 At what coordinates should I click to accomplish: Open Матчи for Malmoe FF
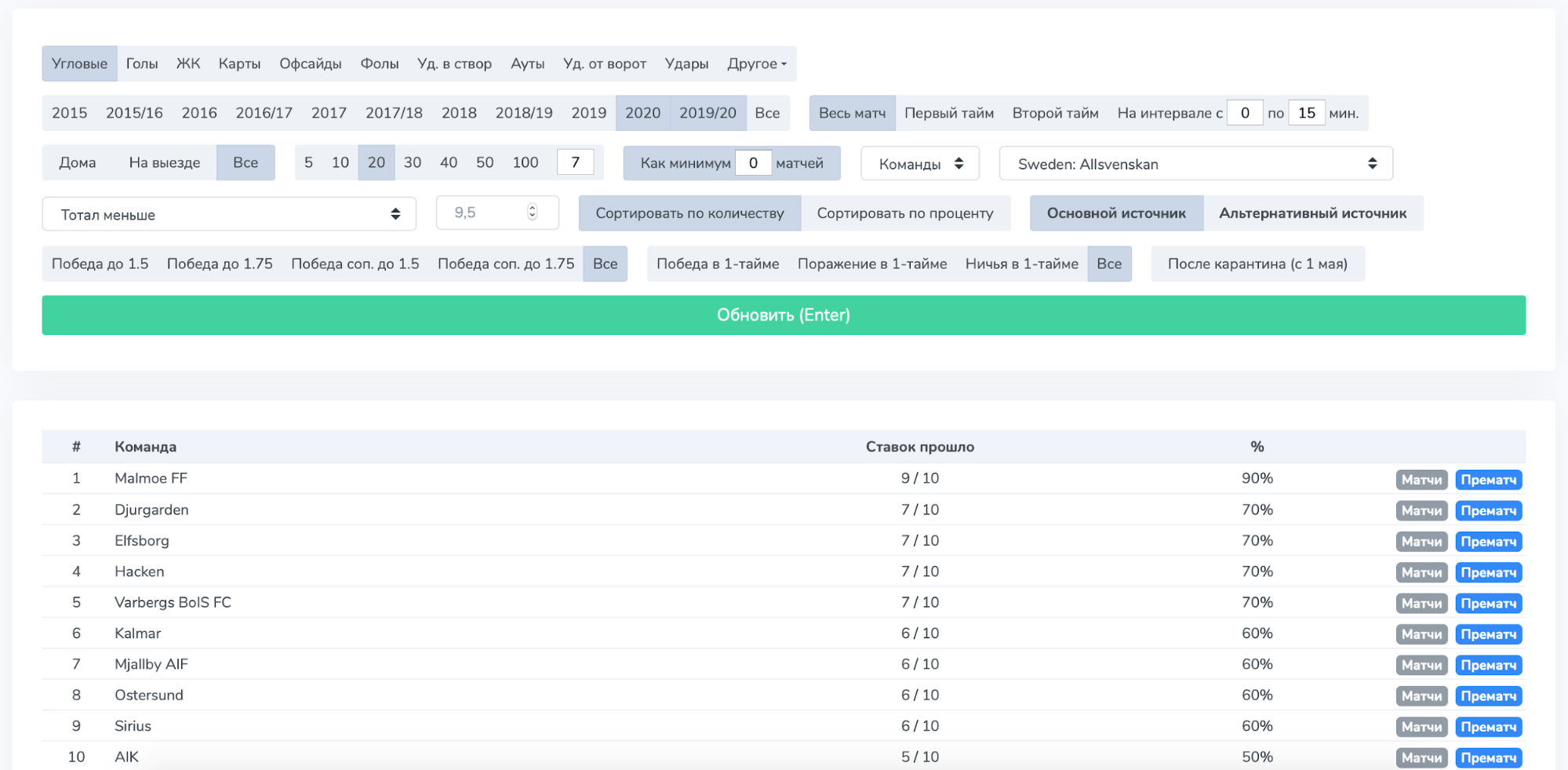pos(1421,480)
